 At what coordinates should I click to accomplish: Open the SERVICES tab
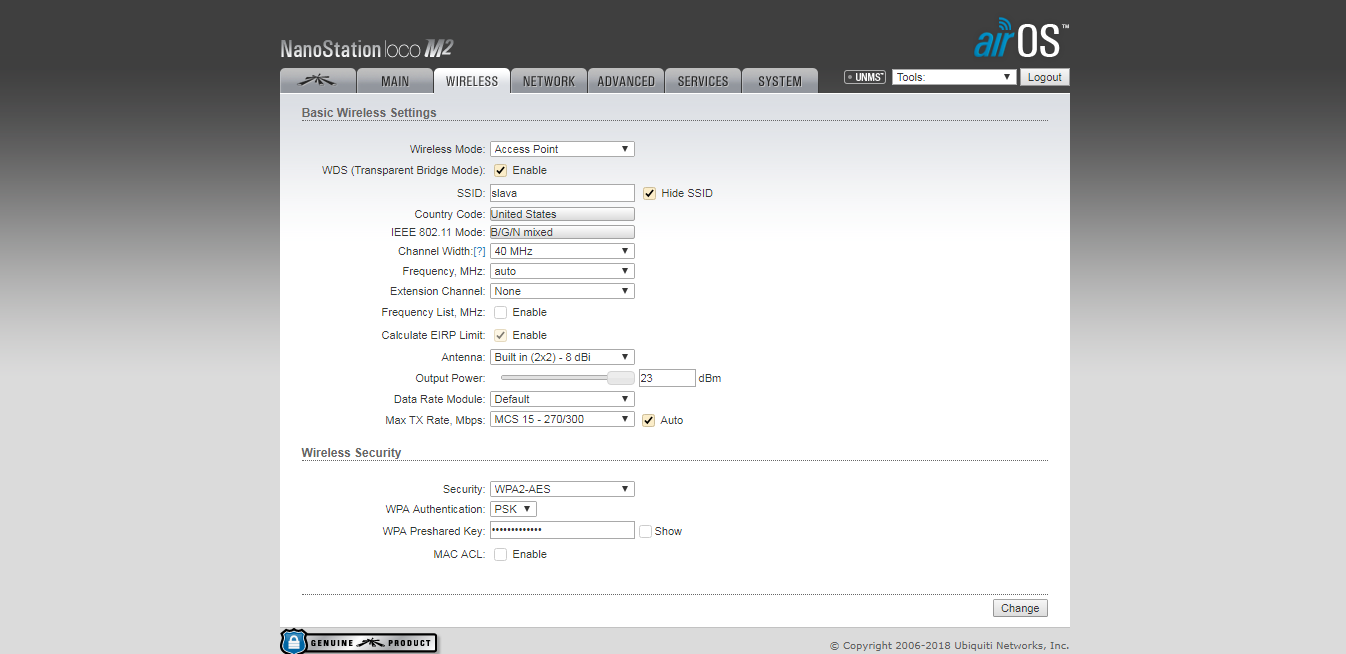tap(703, 81)
